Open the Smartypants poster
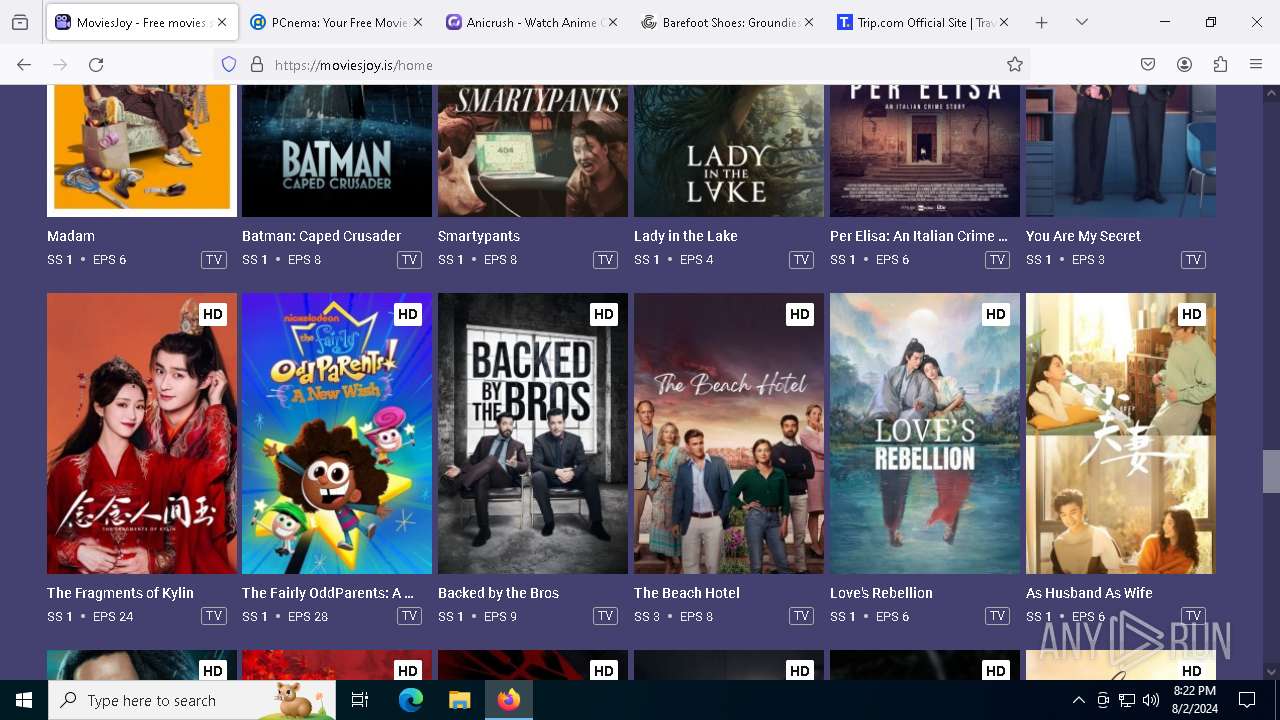Screen dimensions: 1280x720 coord(533,151)
